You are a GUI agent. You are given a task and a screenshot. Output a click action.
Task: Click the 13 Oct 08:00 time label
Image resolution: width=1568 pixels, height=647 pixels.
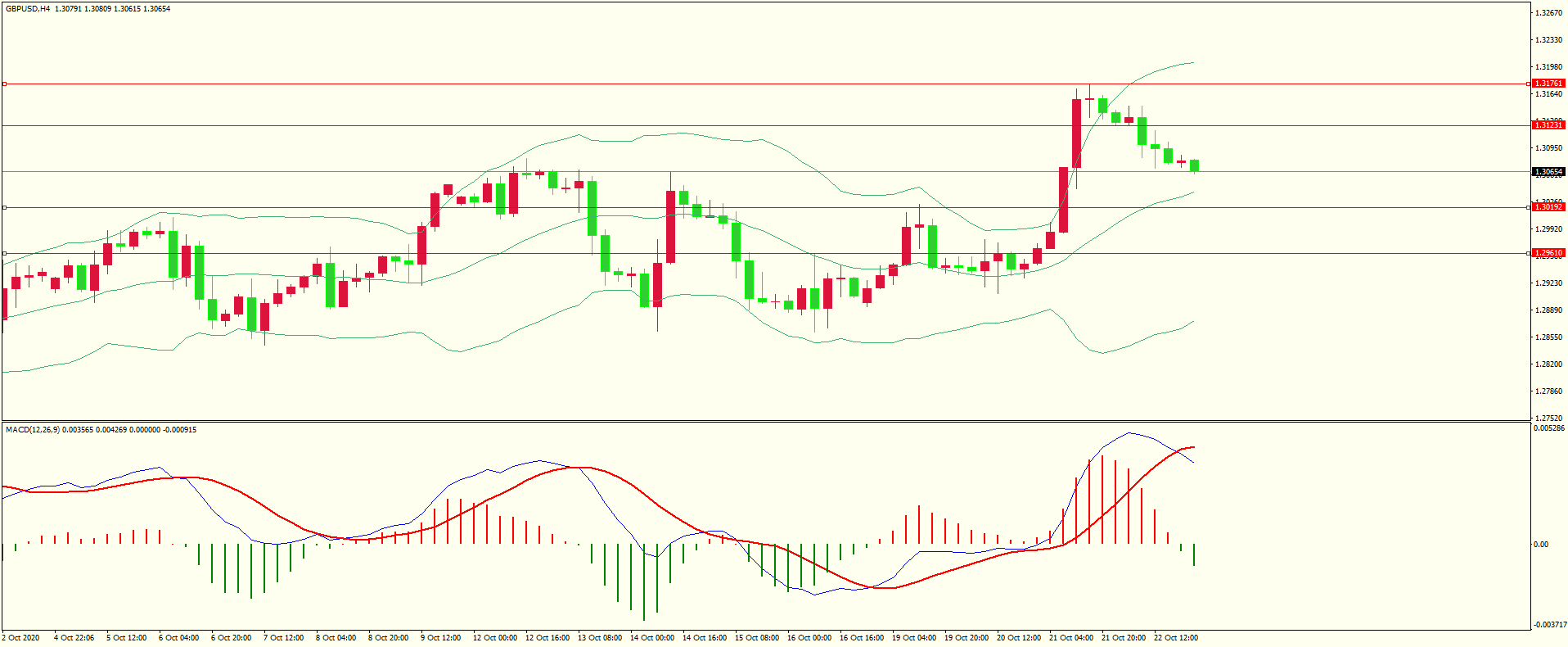point(600,638)
